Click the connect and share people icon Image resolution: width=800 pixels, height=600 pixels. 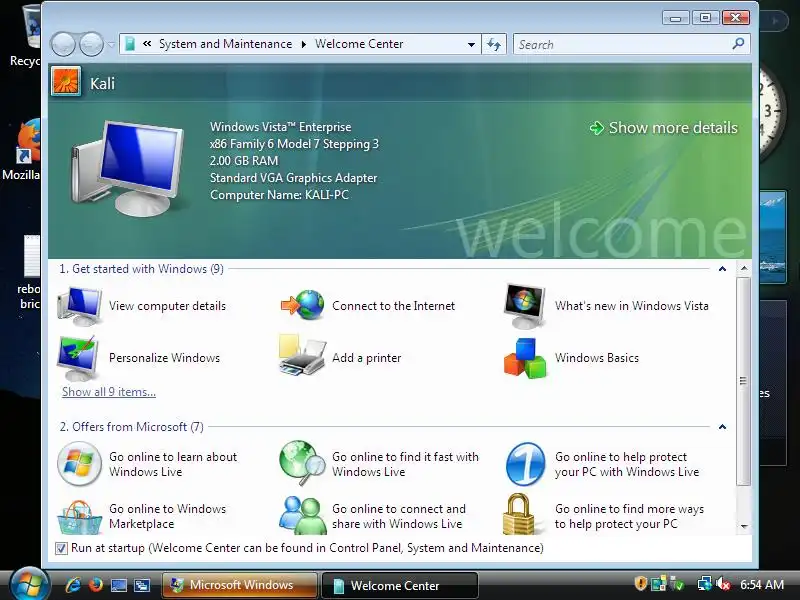click(303, 515)
